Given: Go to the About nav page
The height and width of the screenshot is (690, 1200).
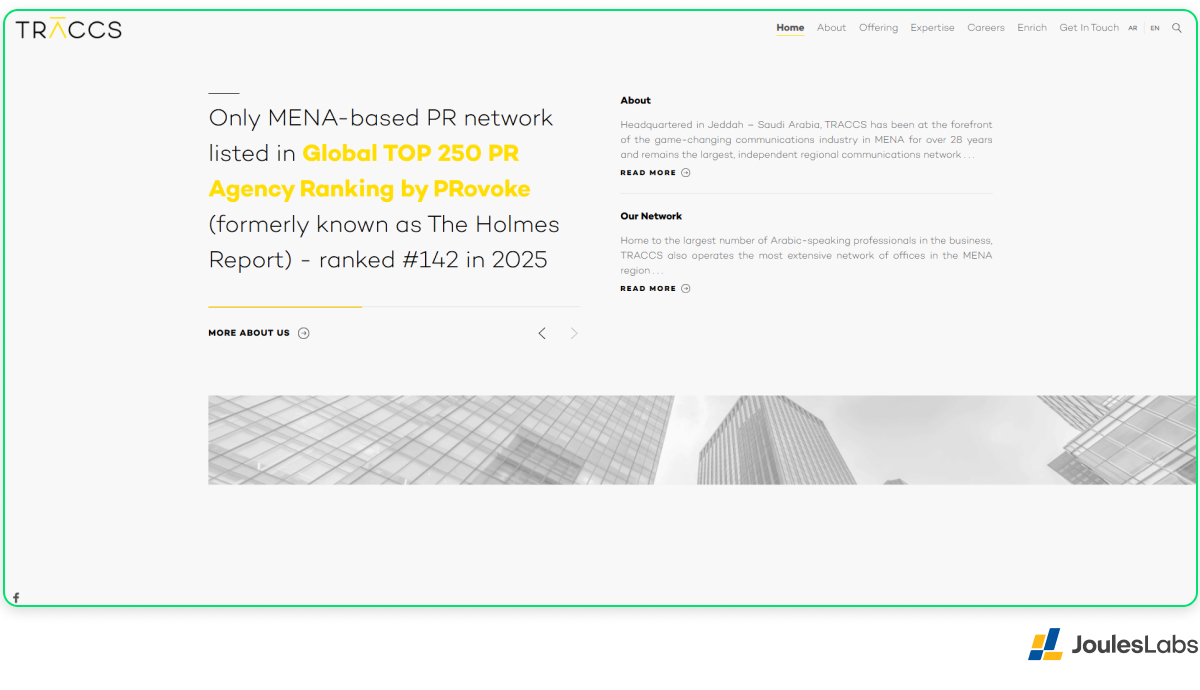Looking at the screenshot, I should tap(831, 28).
